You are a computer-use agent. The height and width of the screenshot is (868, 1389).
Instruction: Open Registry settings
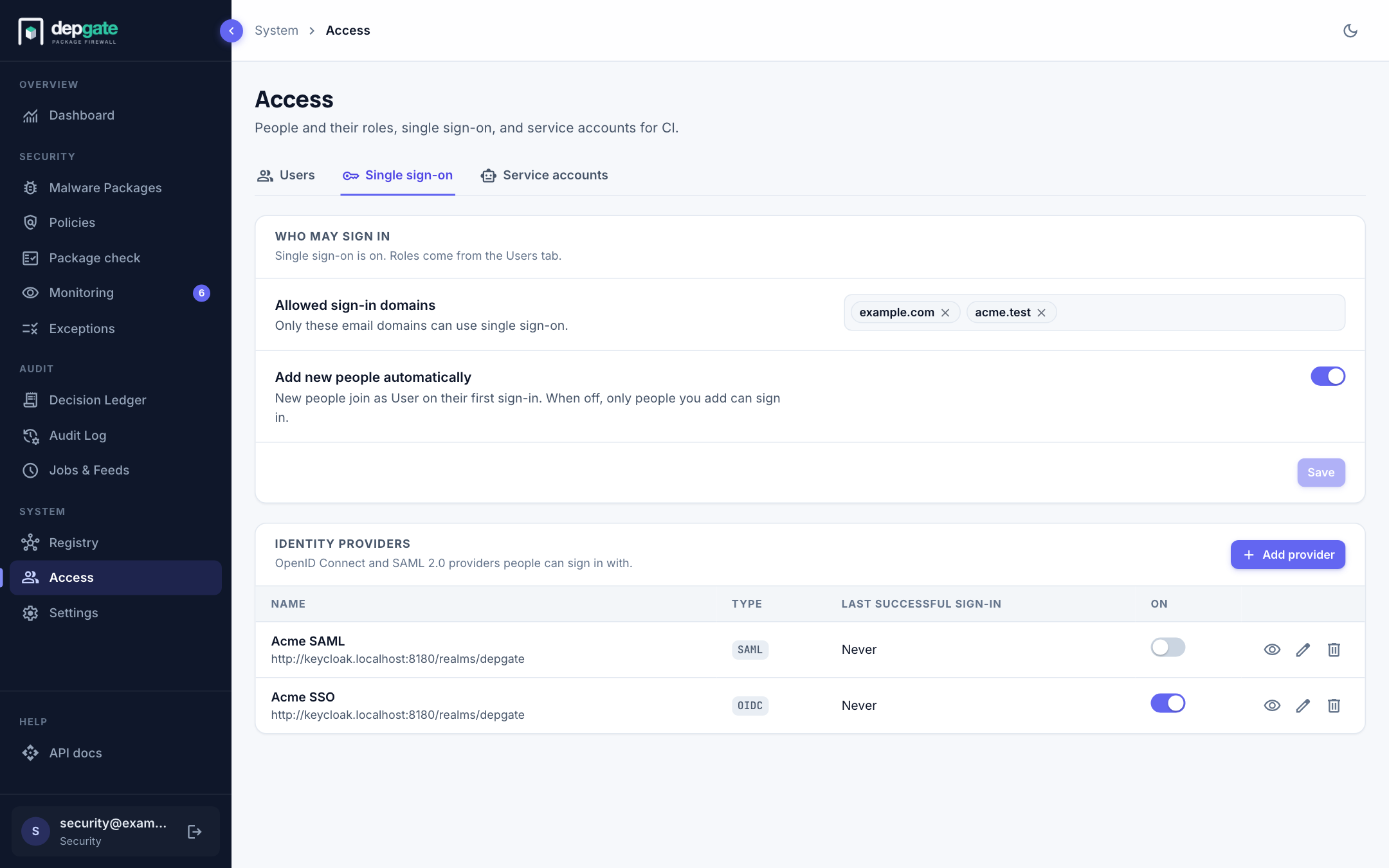[x=116, y=543]
